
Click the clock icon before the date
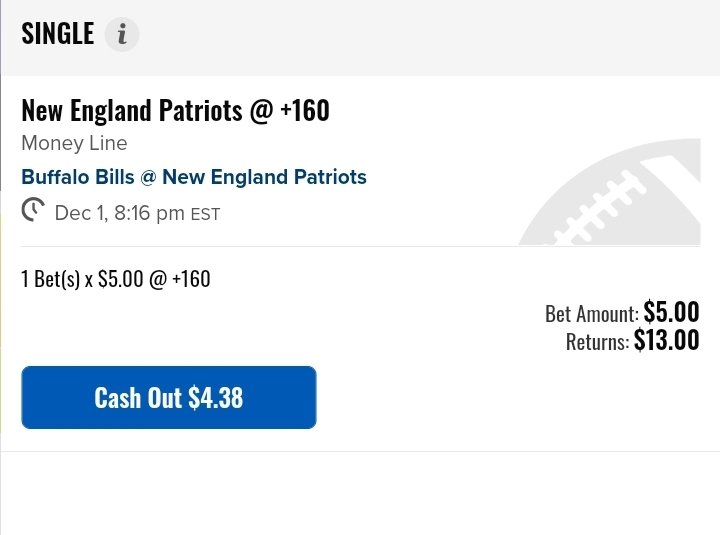tap(33, 209)
